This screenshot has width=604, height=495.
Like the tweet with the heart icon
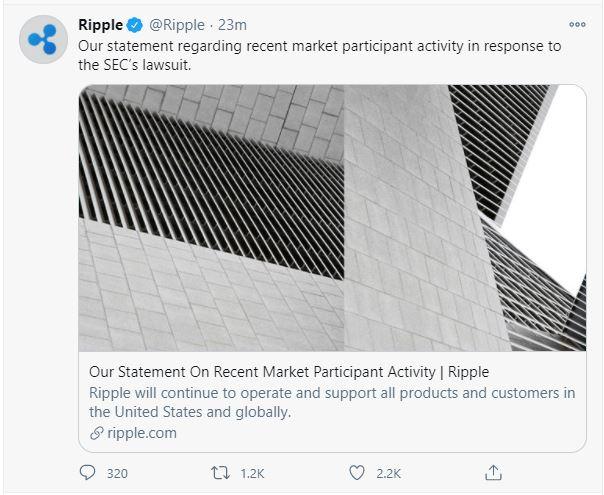click(357, 472)
